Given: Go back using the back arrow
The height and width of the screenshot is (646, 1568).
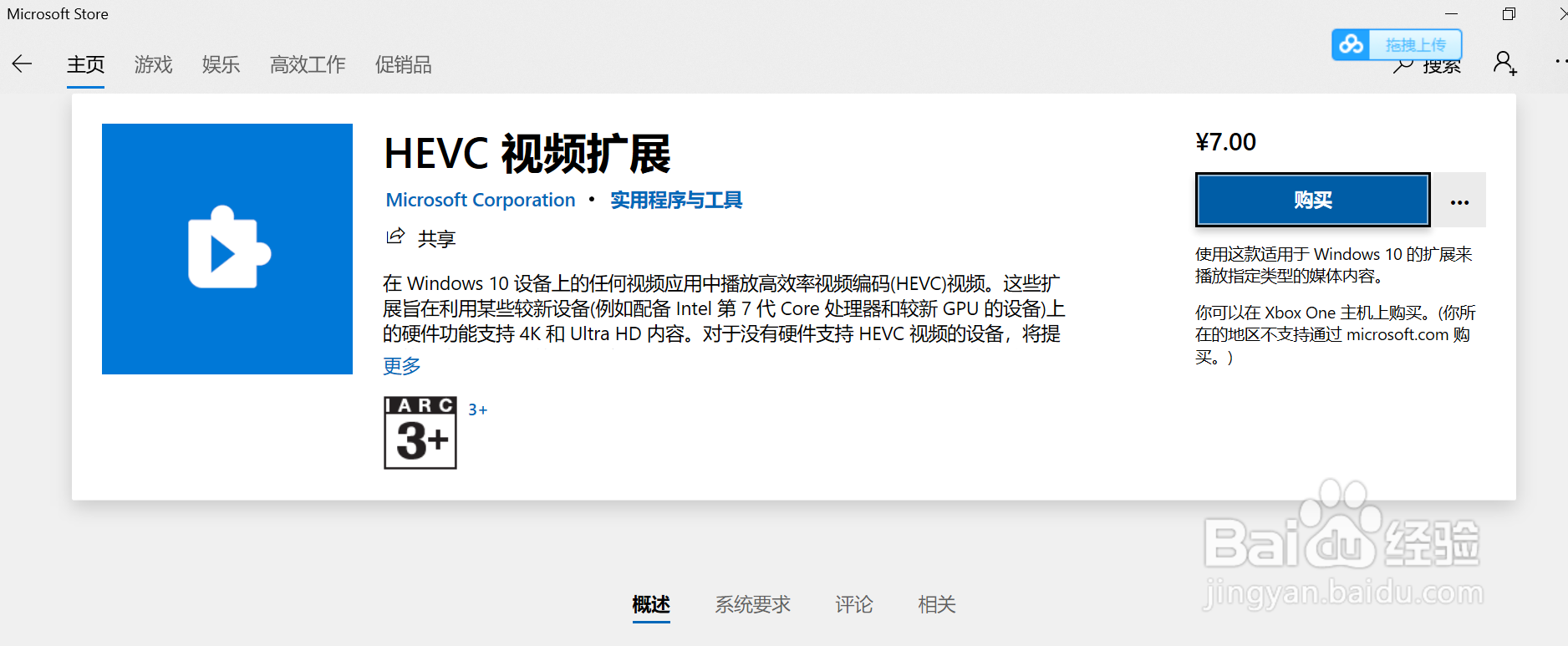Looking at the screenshot, I should tap(22, 64).
